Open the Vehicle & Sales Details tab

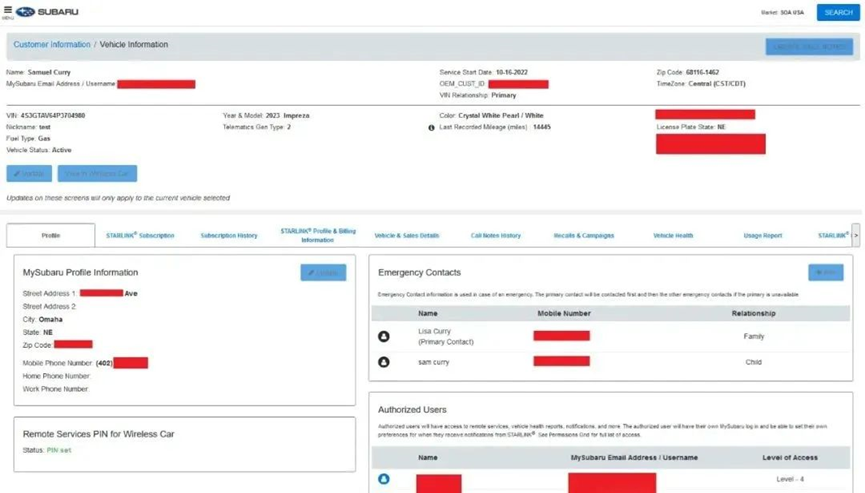pyautogui.click(x=407, y=235)
